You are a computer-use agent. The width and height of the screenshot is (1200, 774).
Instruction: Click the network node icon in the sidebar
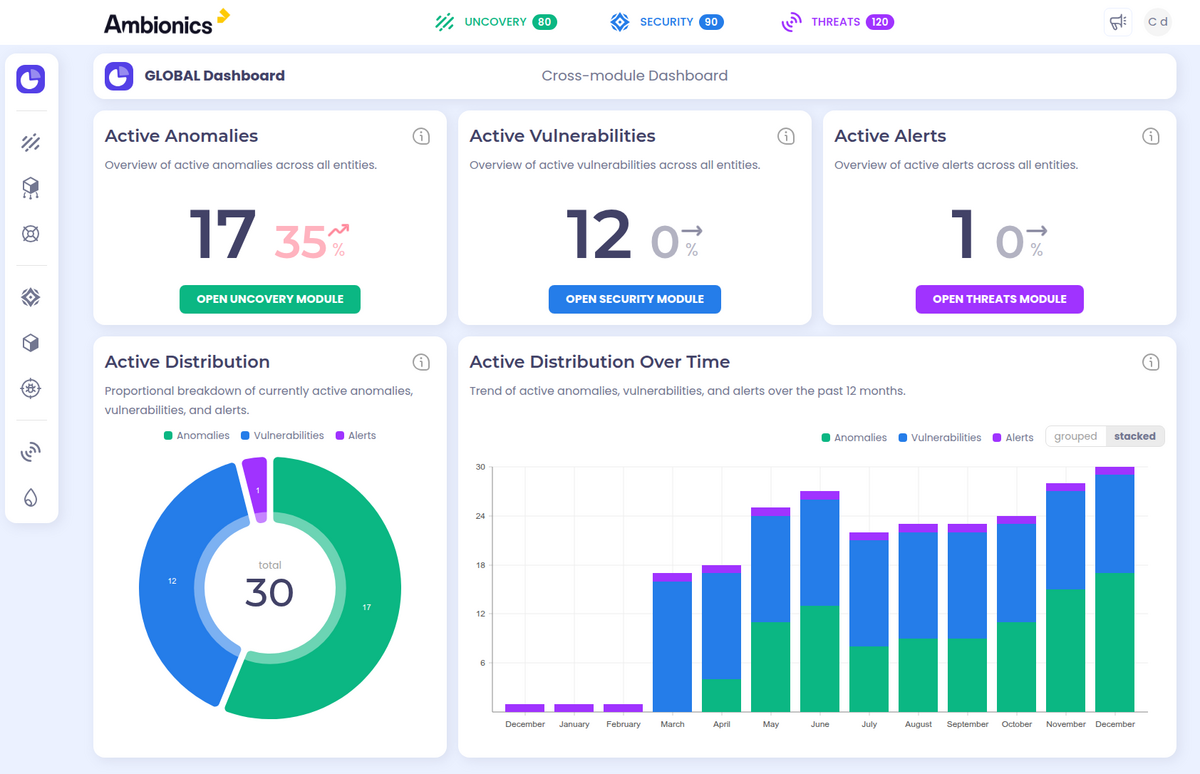pyautogui.click(x=31, y=187)
